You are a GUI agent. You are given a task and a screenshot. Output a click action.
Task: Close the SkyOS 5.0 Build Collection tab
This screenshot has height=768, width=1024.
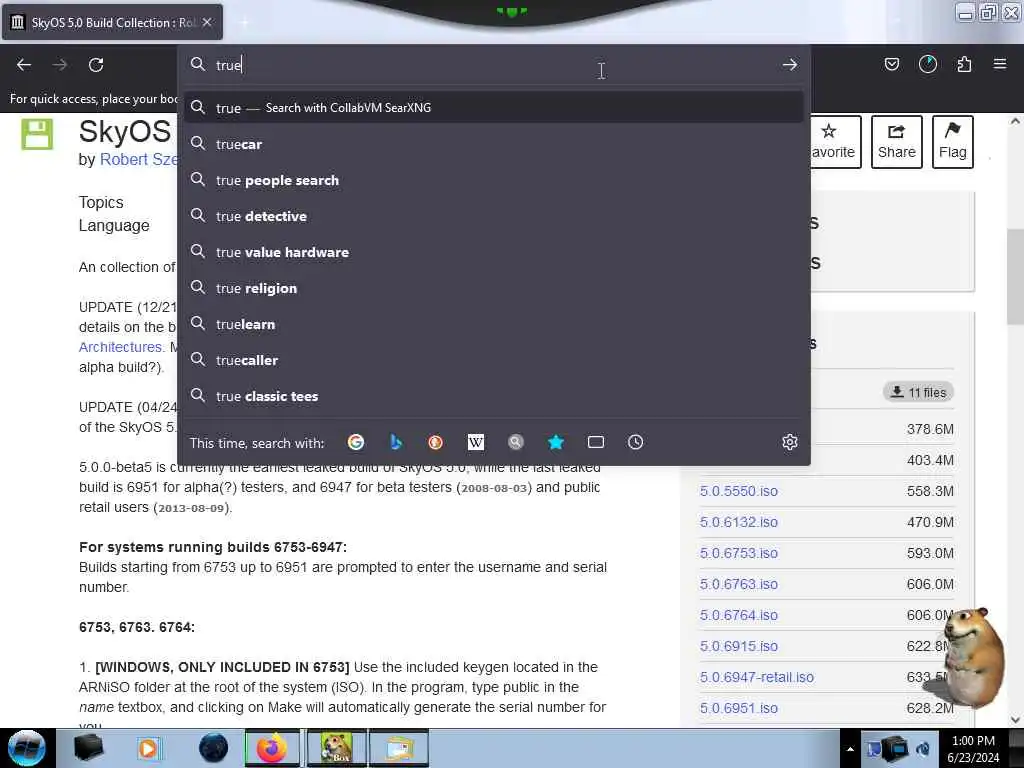[207, 22]
